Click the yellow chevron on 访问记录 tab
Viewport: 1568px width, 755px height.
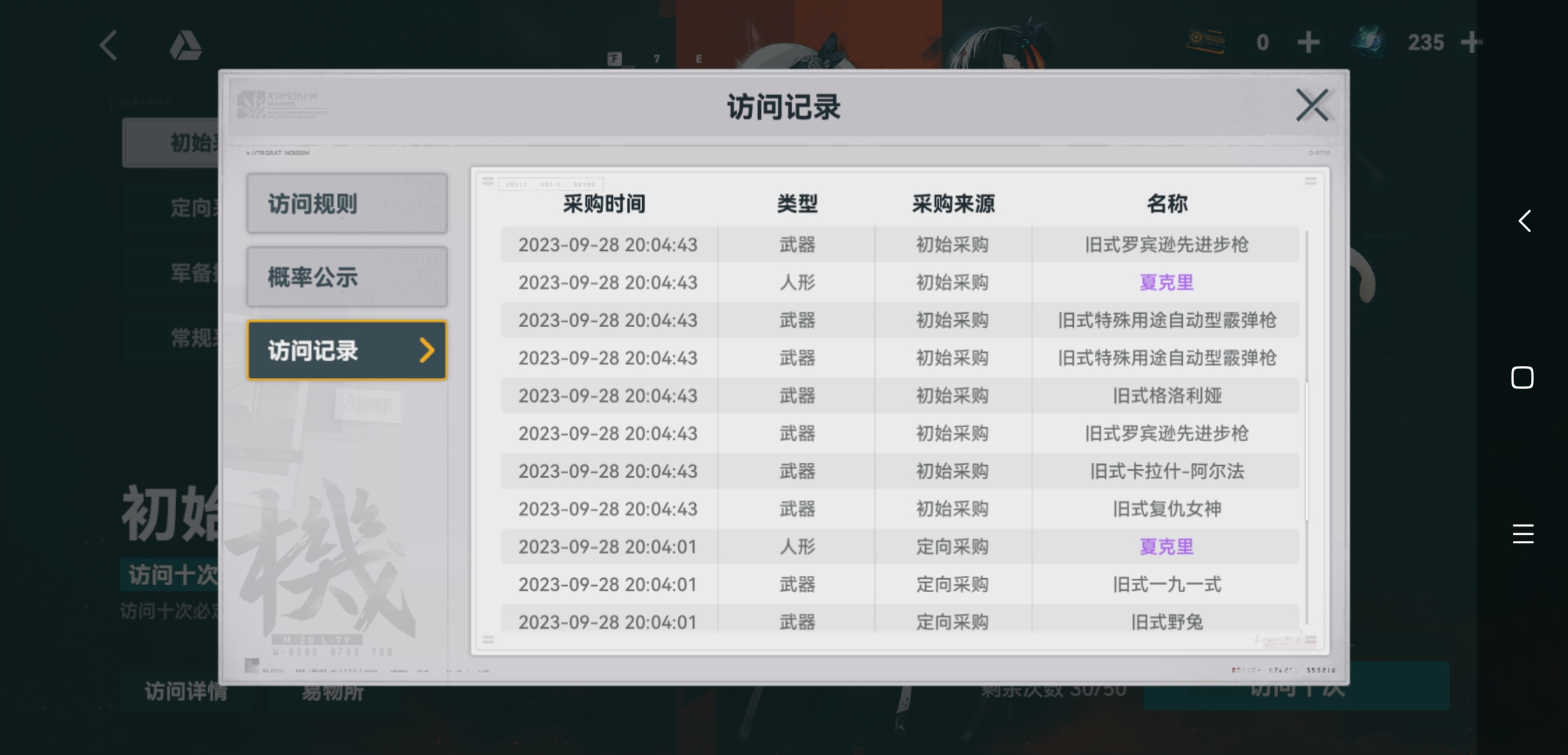point(427,350)
